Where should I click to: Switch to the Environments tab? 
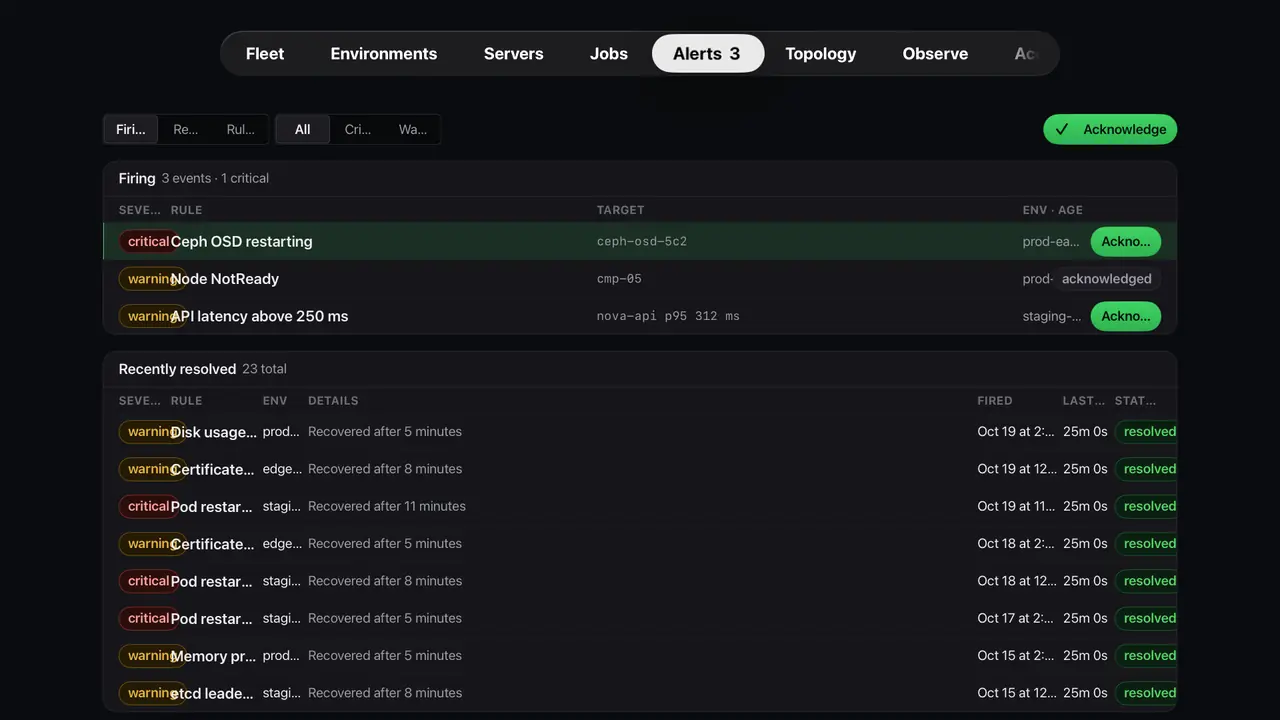click(x=384, y=54)
